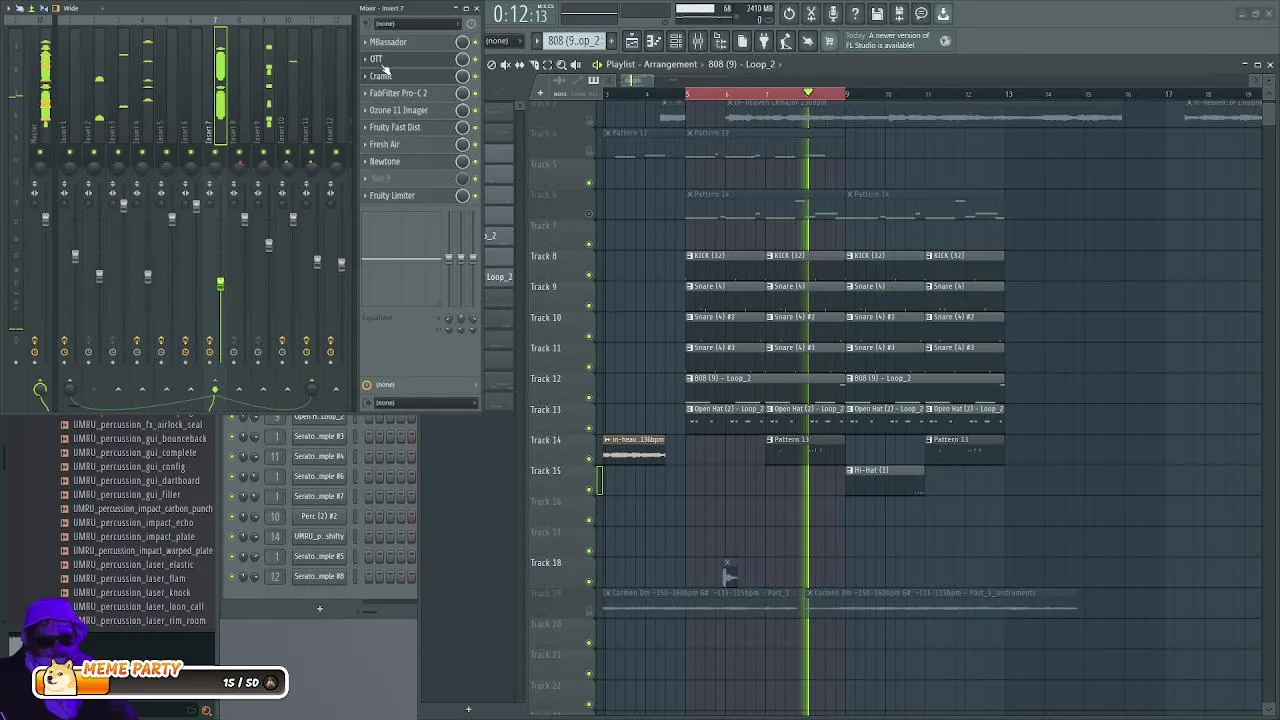Add a new channel with plus button
This screenshot has height=720, width=1280.
(x=320, y=608)
